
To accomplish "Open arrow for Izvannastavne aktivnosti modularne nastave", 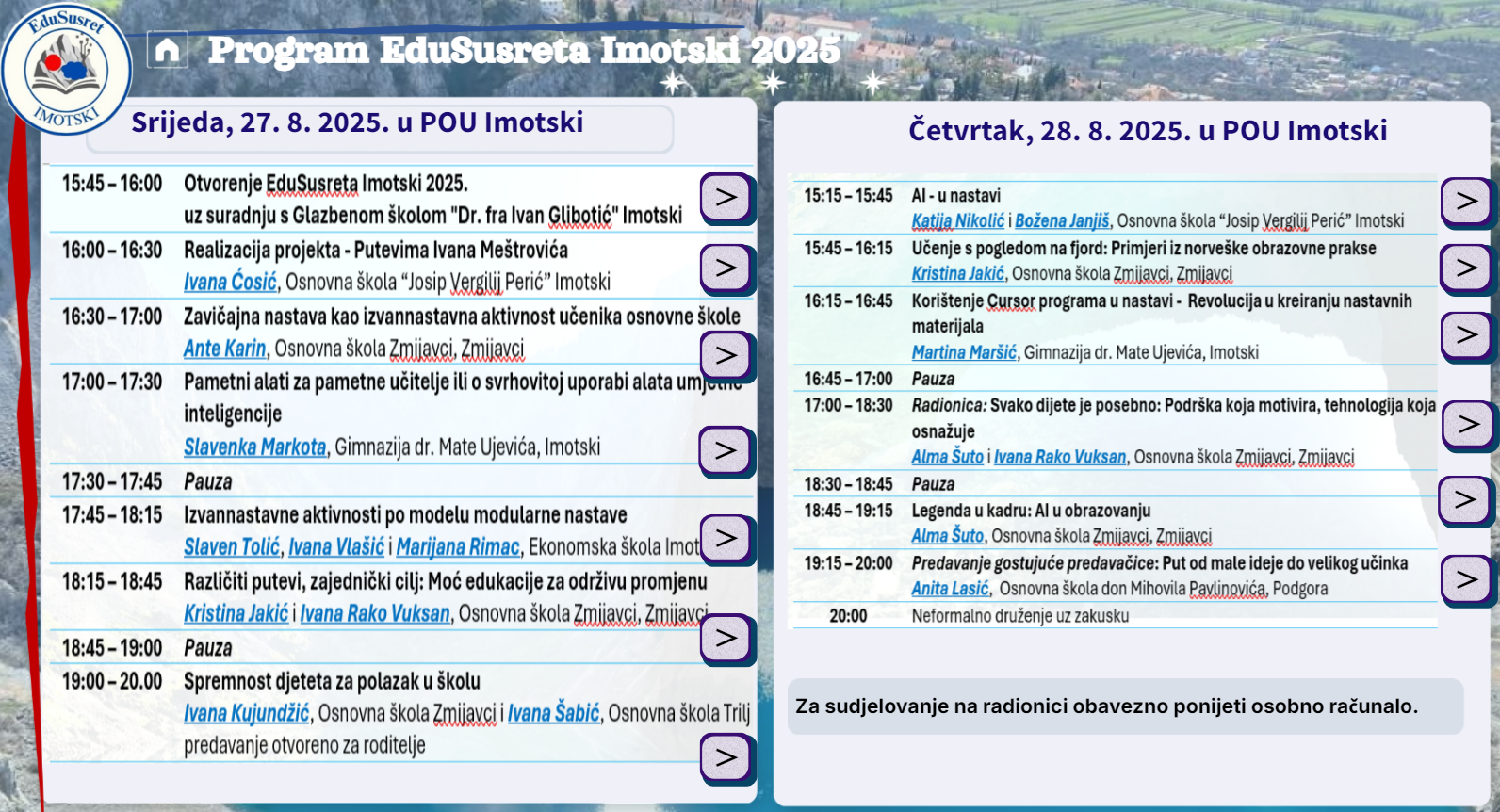I will 726,539.
